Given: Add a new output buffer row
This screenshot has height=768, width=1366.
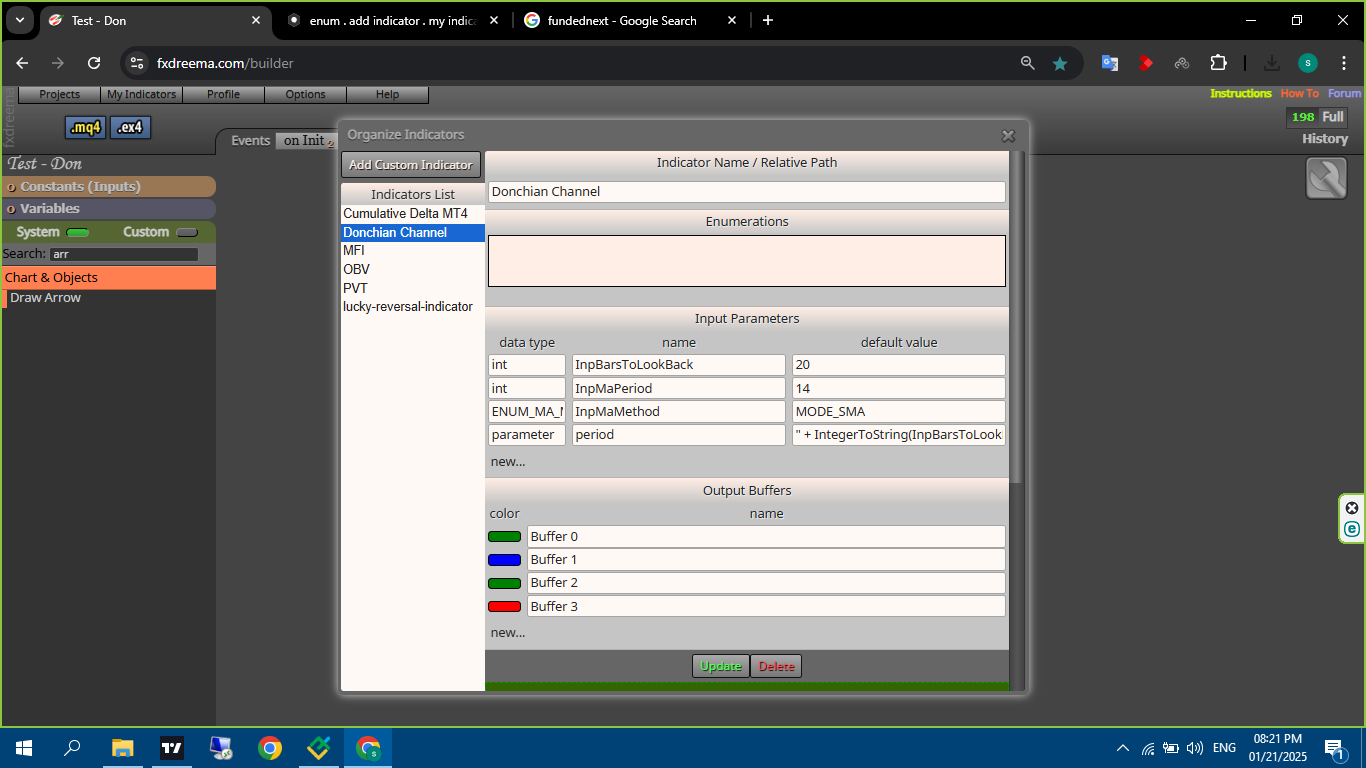Looking at the screenshot, I should (508, 633).
